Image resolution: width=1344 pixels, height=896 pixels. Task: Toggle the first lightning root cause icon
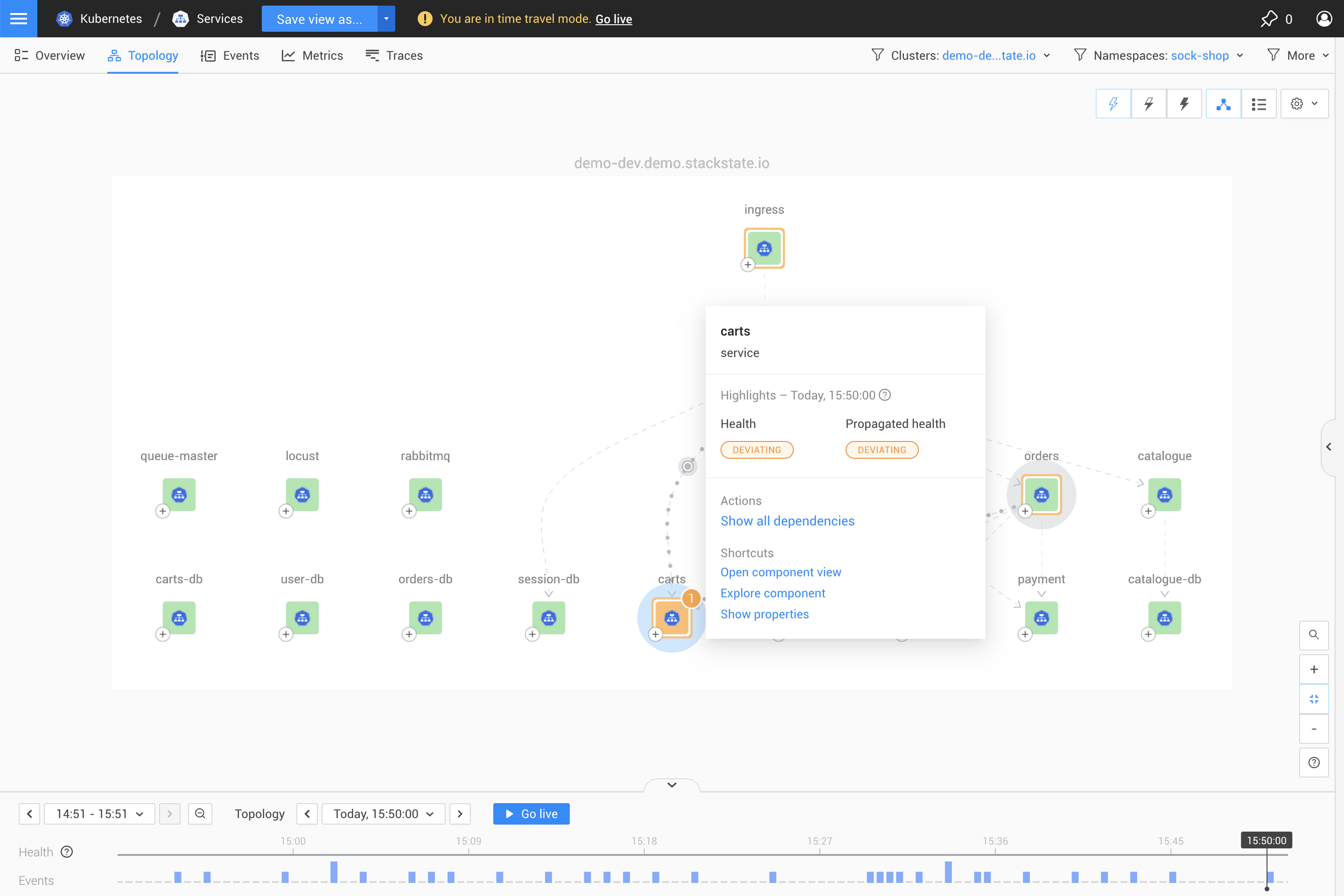click(1113, 104)
